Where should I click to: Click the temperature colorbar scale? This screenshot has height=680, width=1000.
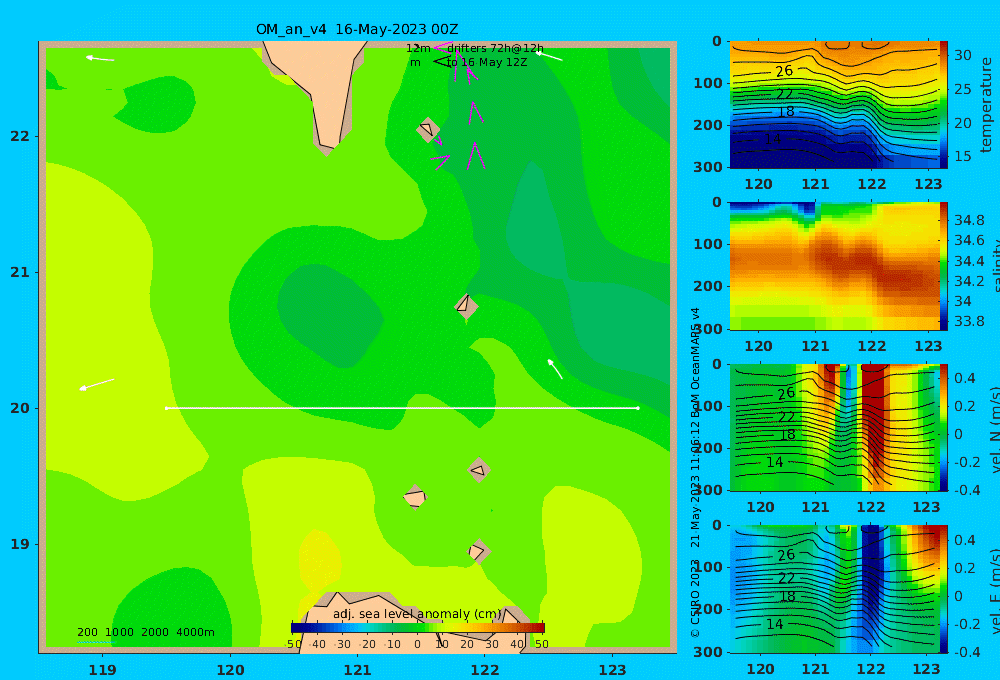944,105
